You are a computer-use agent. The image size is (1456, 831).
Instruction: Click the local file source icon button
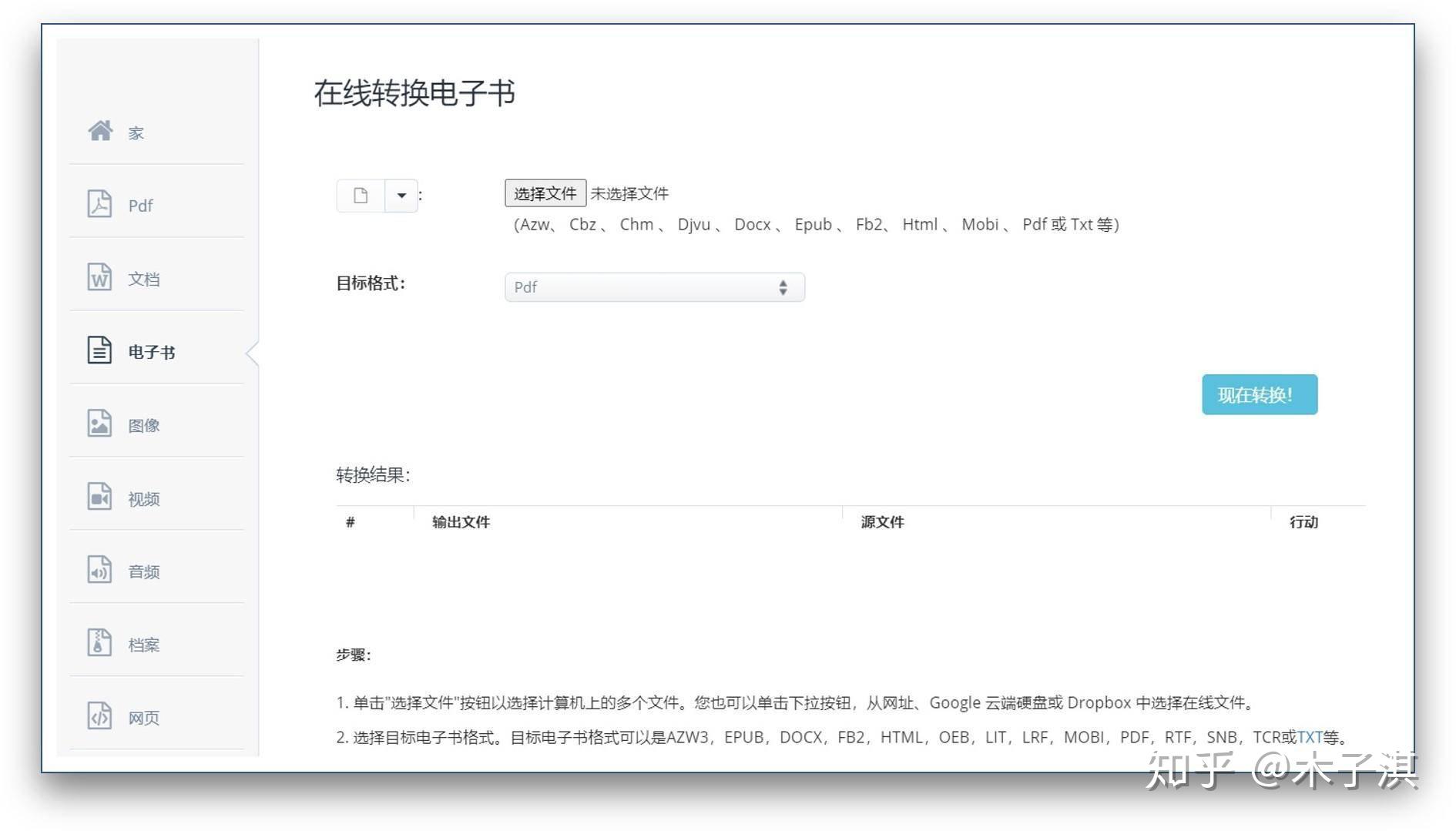tap(361, 196)
